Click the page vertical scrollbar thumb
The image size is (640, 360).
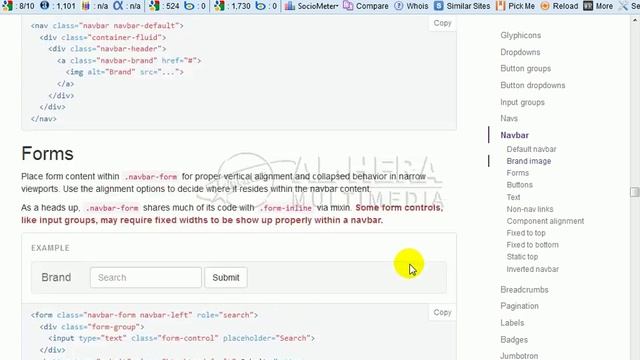tap(635, 191)
